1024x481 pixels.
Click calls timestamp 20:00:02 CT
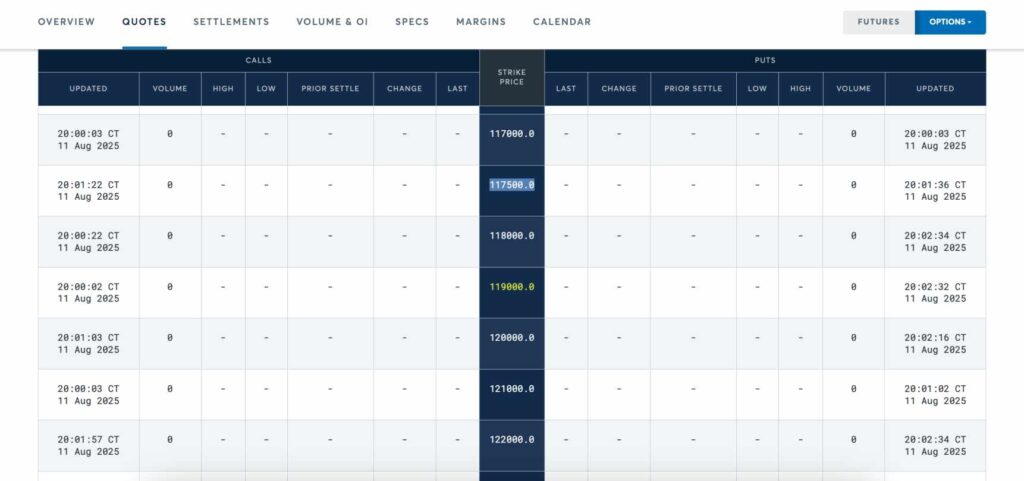tap(88, 287)
